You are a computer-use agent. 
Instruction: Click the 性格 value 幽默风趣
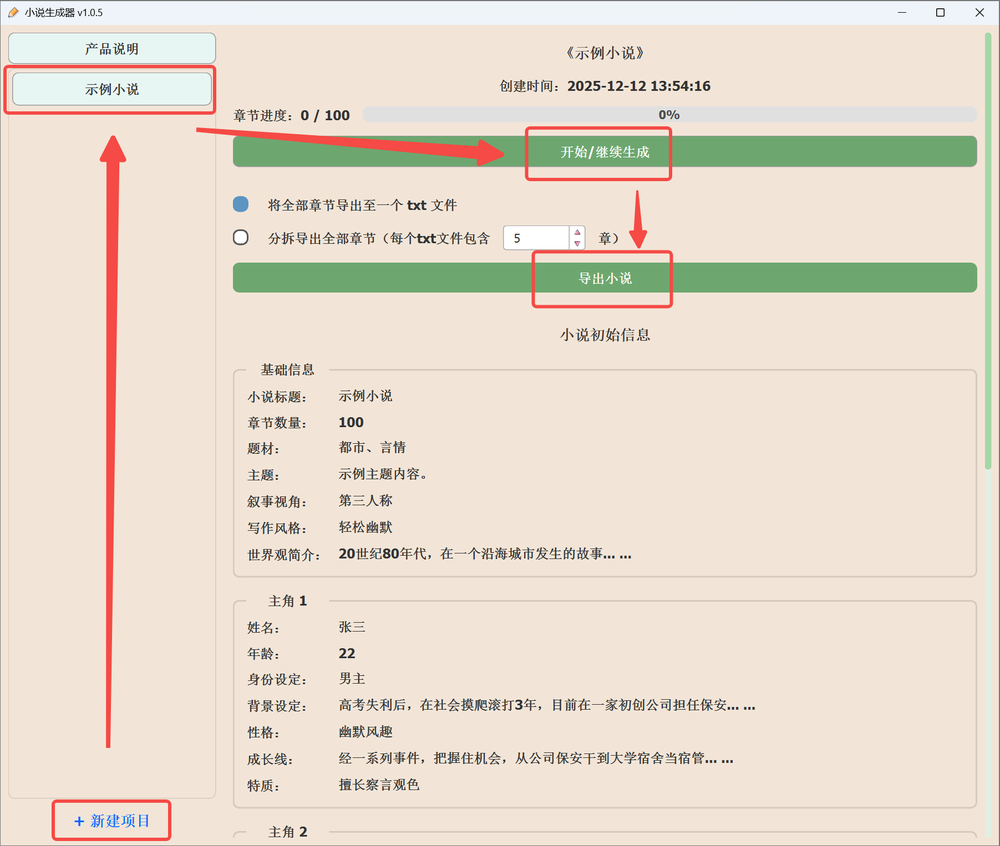click(x=365, y=732)
